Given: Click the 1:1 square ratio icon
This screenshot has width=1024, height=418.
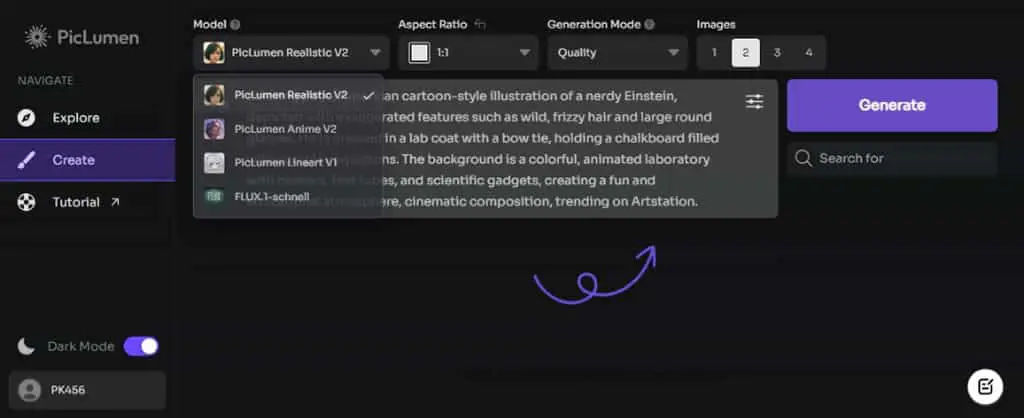Looking at the screenshot, I should (x=419, y=53).
